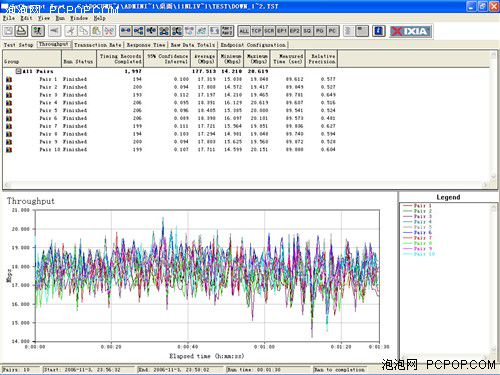
Task: Toggle the EP1 endpoint grouping button
Action: (x=282, y=31)
